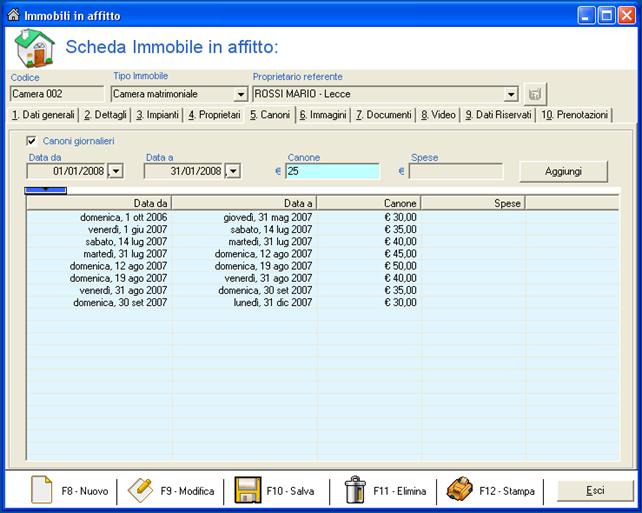Click cell domenica, 30 set 2007 in Data a
Viewport: 642px width, 513px height.
click(x=265, y=290)
